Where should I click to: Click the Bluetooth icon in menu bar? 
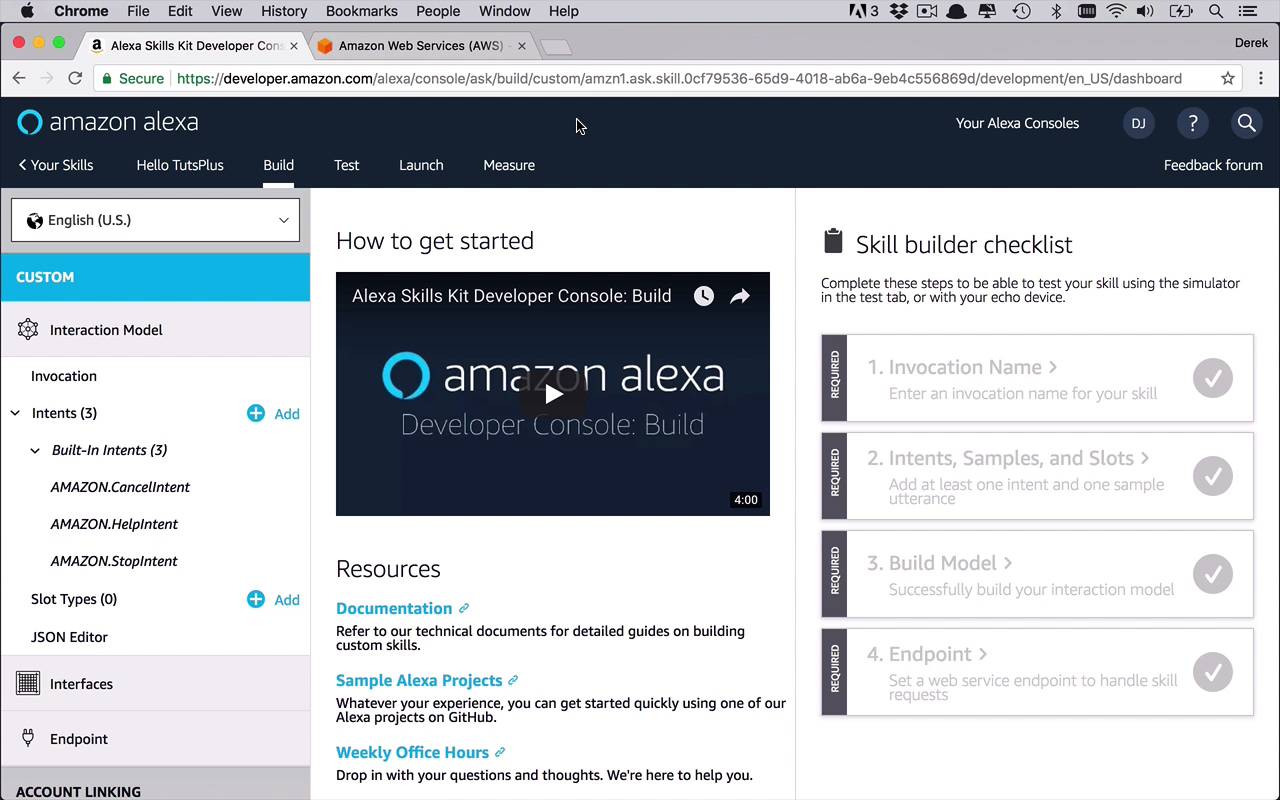(1056, 11)
